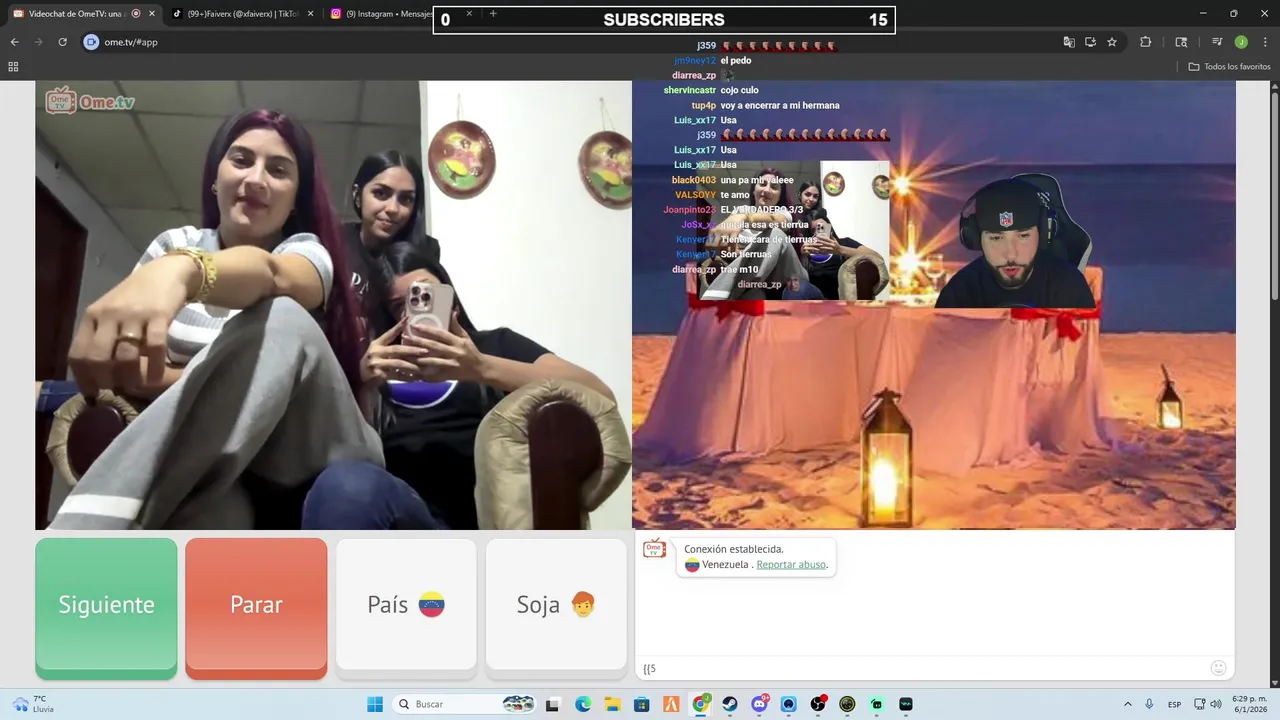
Task: Open the tab search icon in toolbar
Action: (x=1181, y=42)
